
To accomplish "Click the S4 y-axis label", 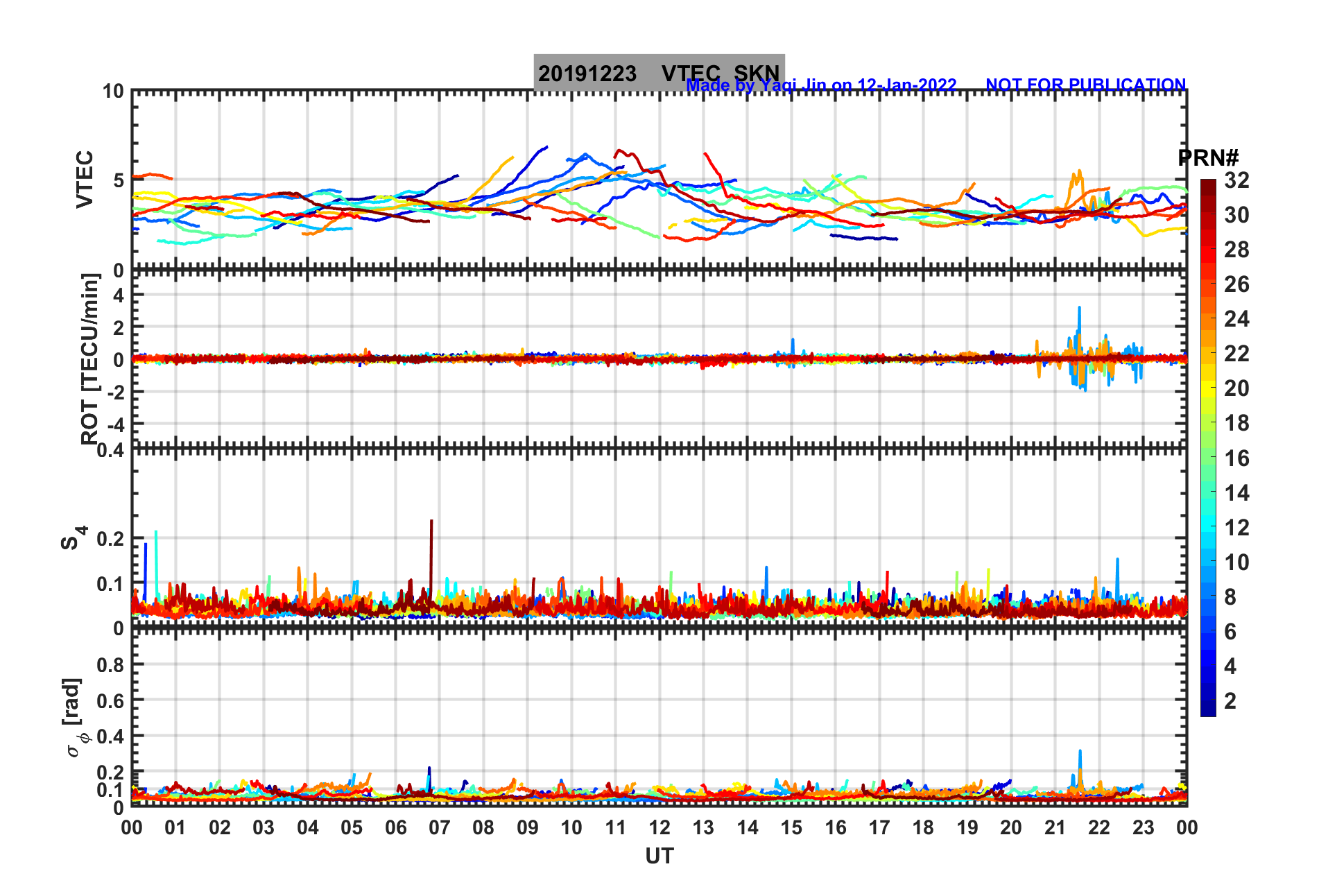I will (74, 537).
